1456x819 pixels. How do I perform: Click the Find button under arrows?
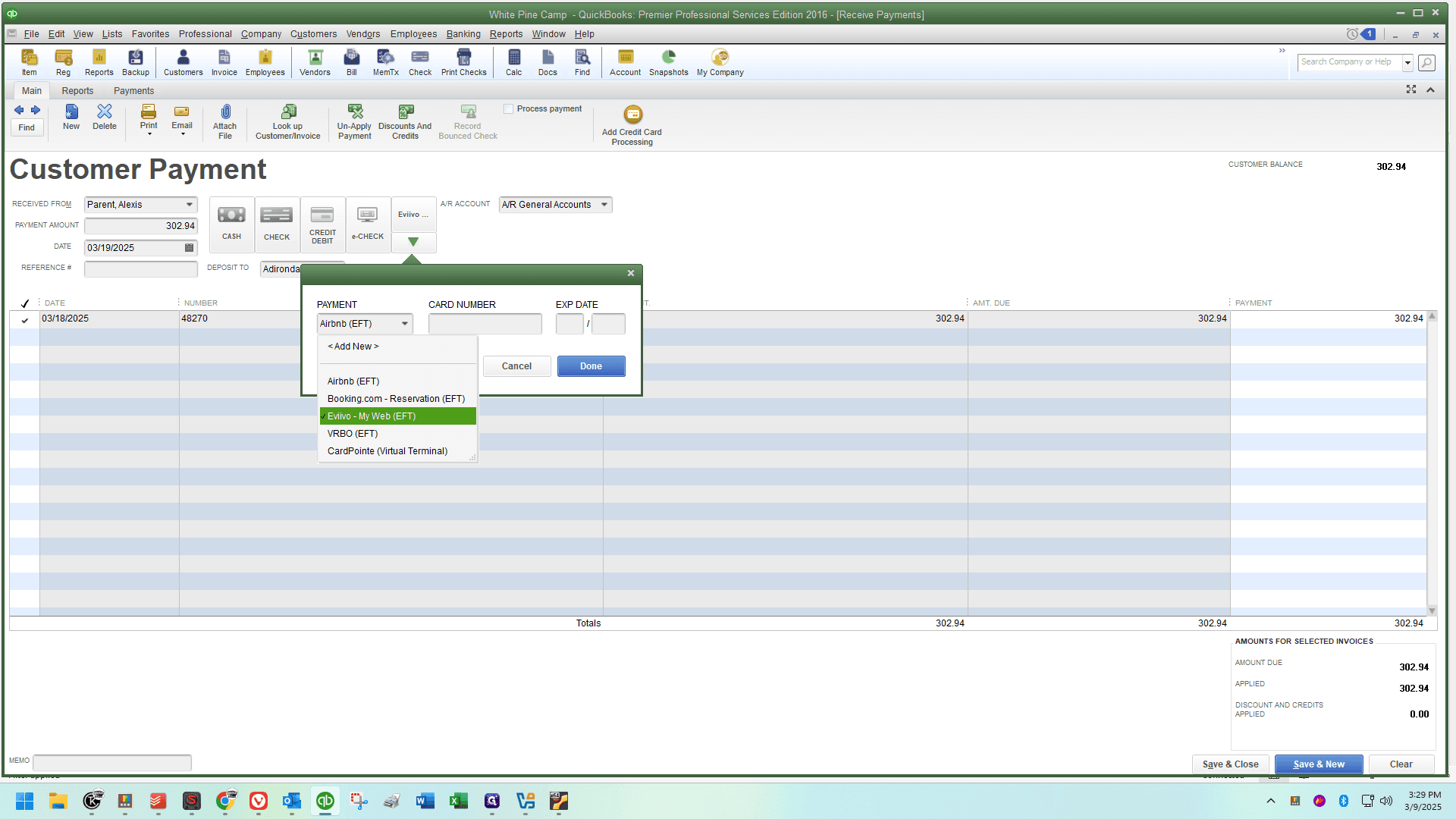27,127
